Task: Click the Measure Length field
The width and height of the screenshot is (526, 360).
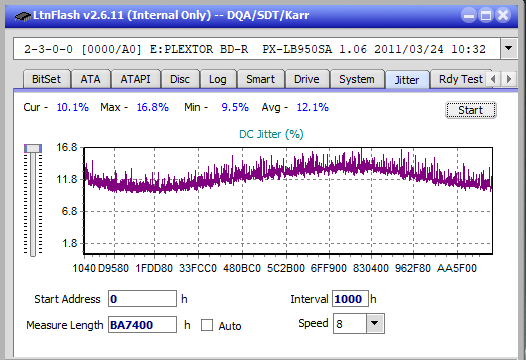Action: (142, 325)
